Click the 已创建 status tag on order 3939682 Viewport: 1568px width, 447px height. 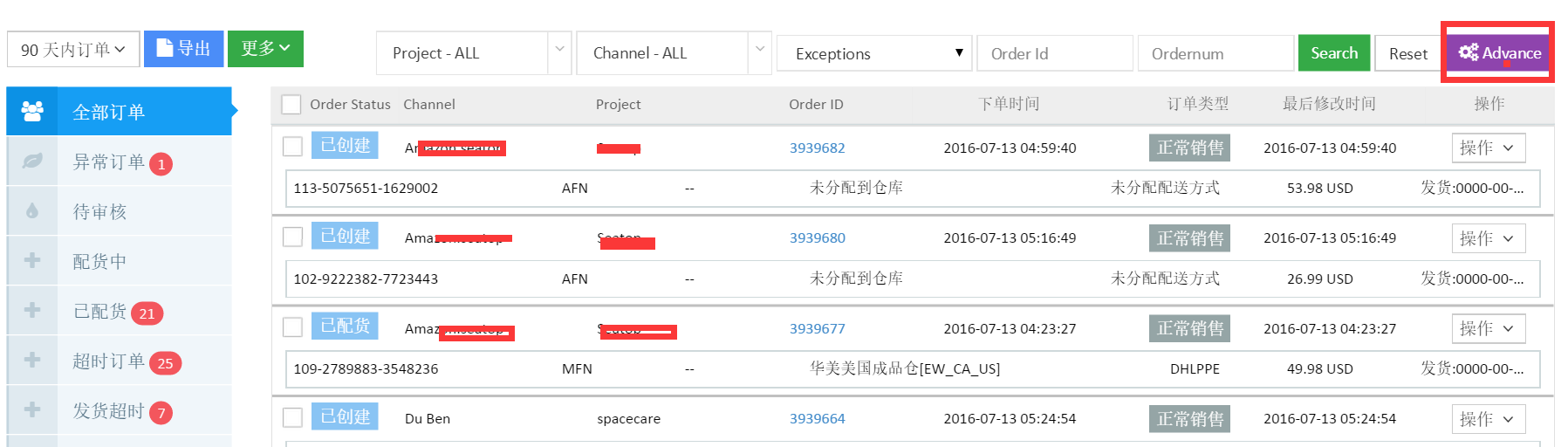point(345,145)
